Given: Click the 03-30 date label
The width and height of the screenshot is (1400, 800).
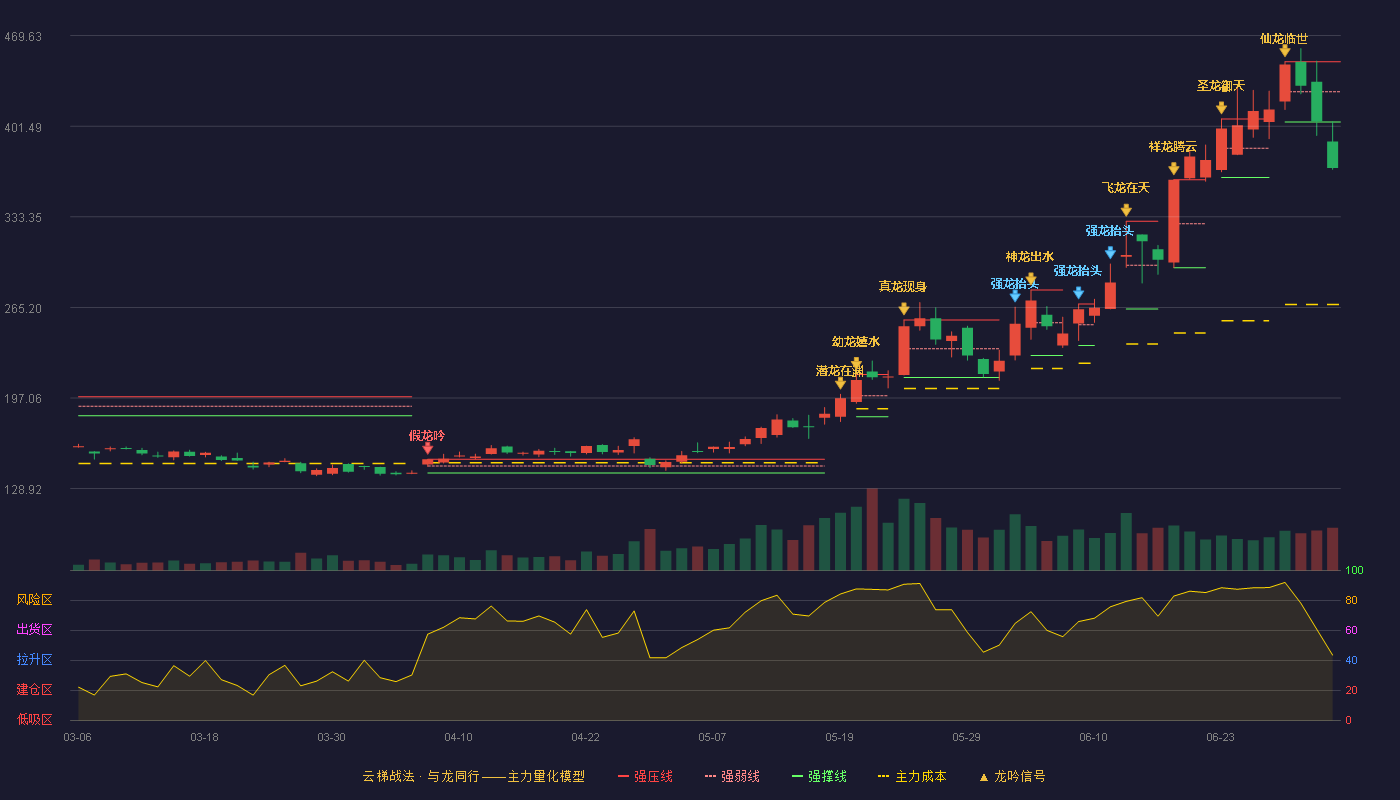Looking at the screenshot, I should click(331, 737).
